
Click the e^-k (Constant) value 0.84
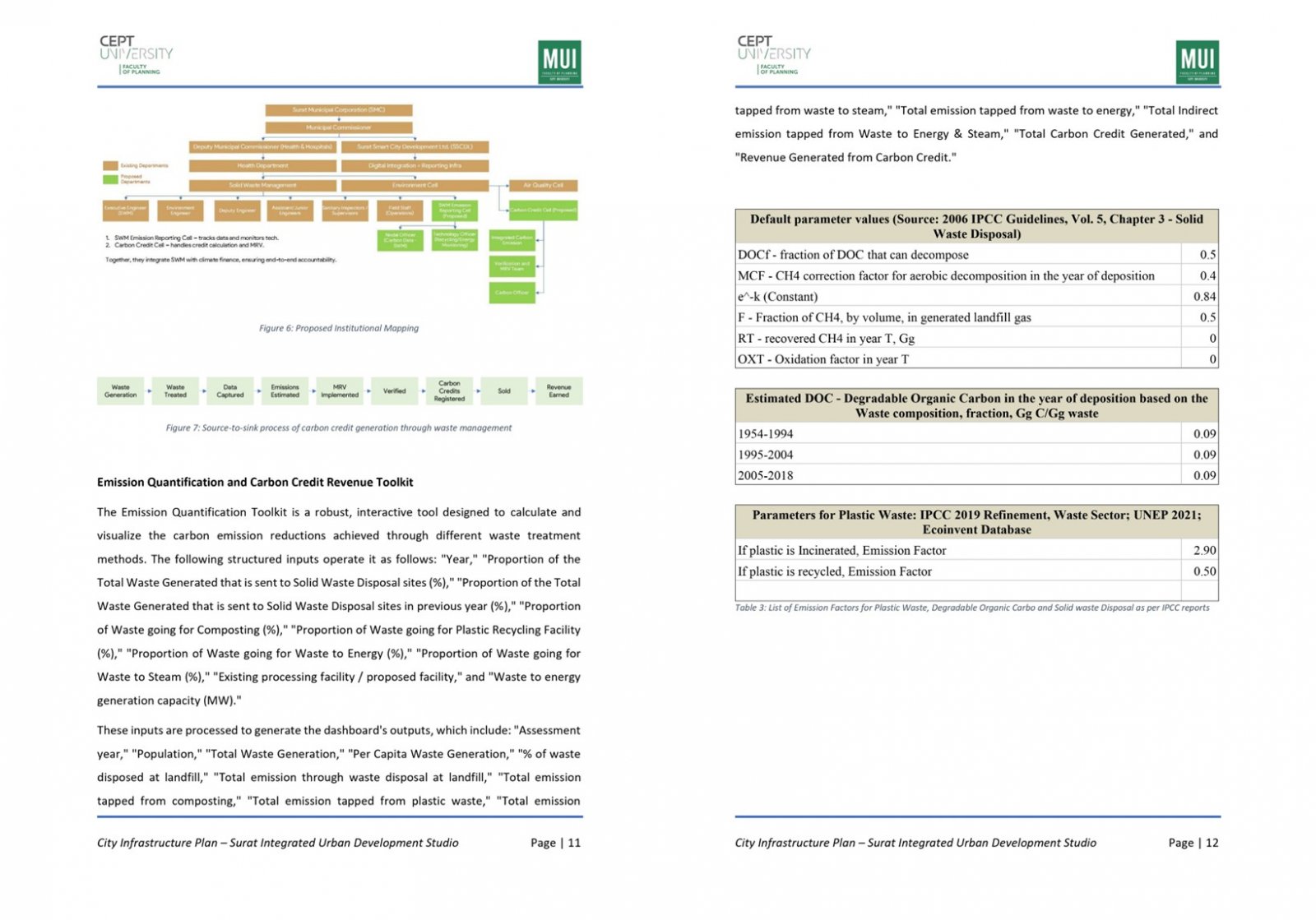[x=1204, y=297]
